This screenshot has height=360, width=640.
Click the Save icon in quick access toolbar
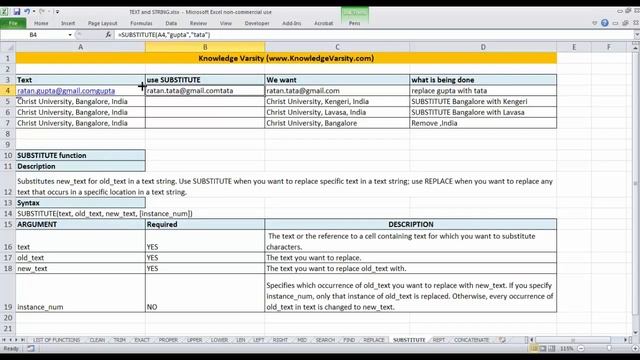16,12
